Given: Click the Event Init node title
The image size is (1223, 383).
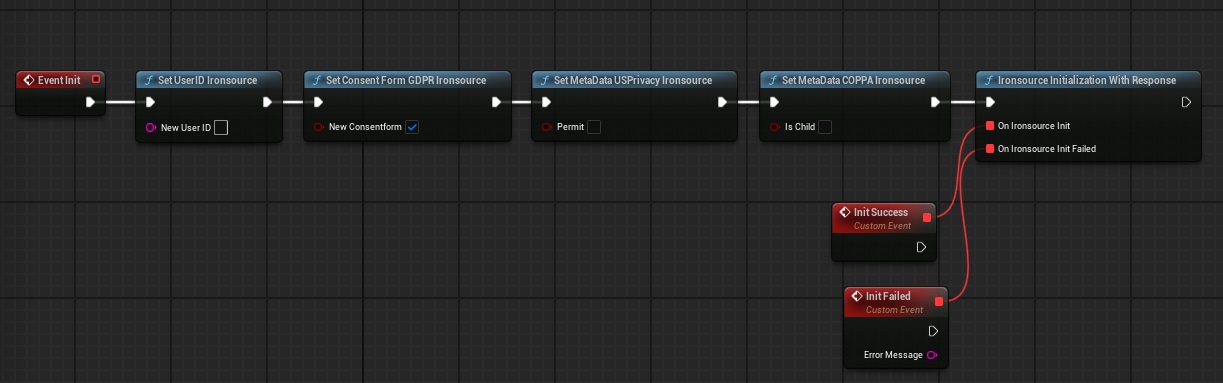Looking at the screenshot, I should point(59,80).
